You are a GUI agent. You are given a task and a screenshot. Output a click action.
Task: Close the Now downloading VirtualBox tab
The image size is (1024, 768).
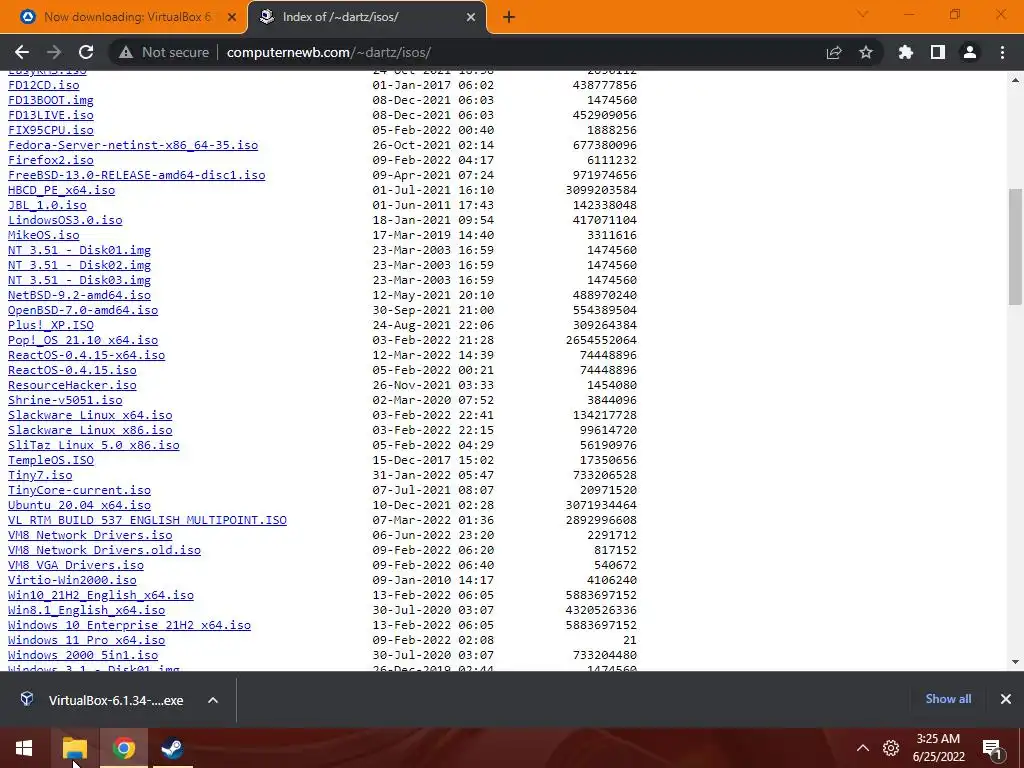click(x=232, y=17)
